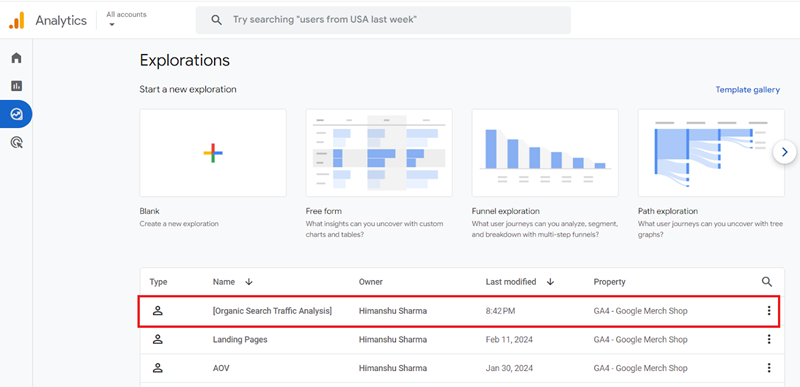This screenshot has height=387, width=800.
Task: Click the Name column header
Action: point(223,281)
